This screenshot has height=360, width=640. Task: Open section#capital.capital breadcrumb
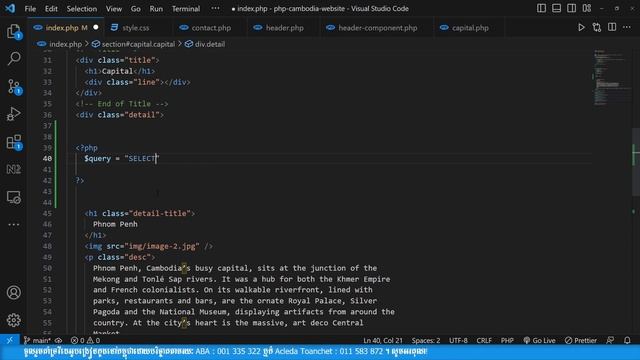coord(138,44)
